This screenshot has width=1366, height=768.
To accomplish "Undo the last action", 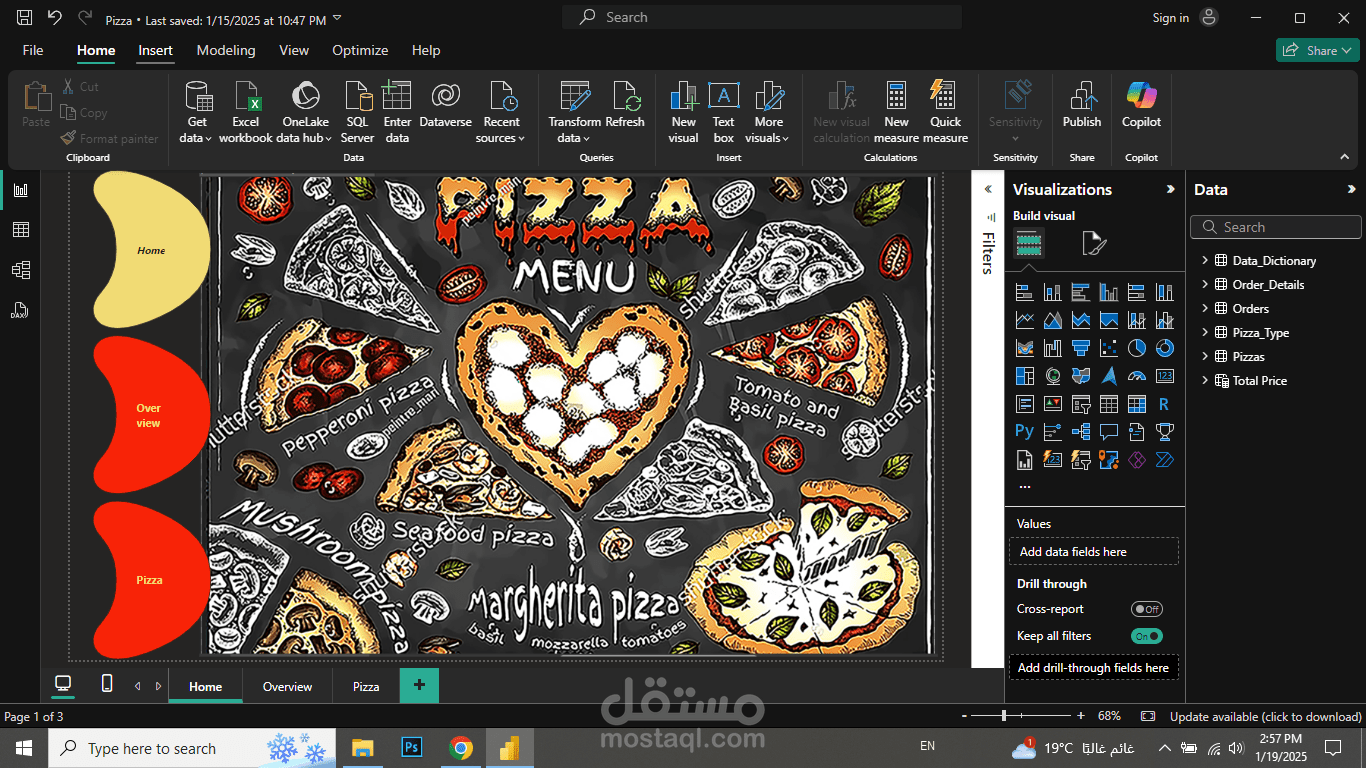I will tap(55, 18).
